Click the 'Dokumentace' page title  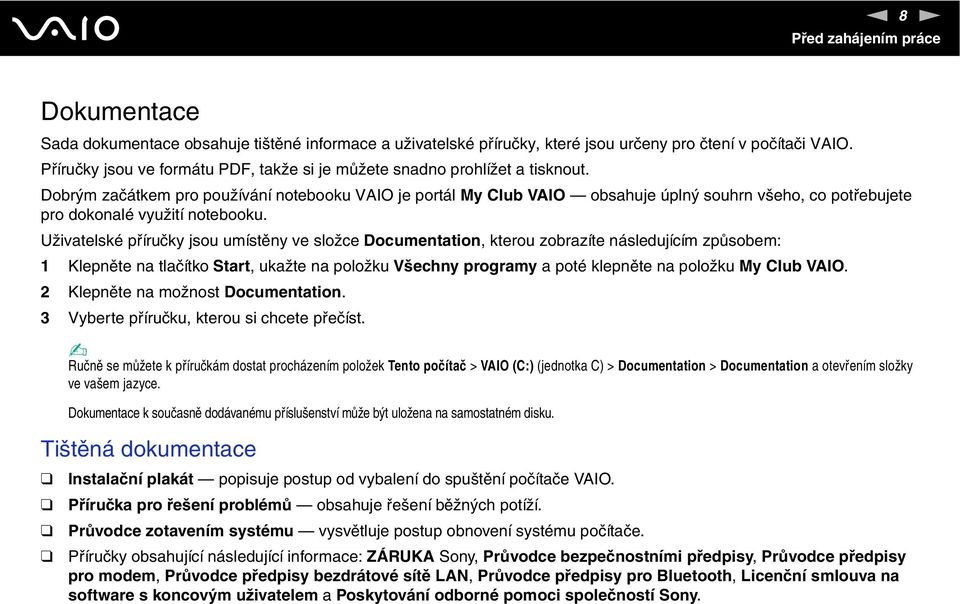pyautogui.click(x=120, y=111)
